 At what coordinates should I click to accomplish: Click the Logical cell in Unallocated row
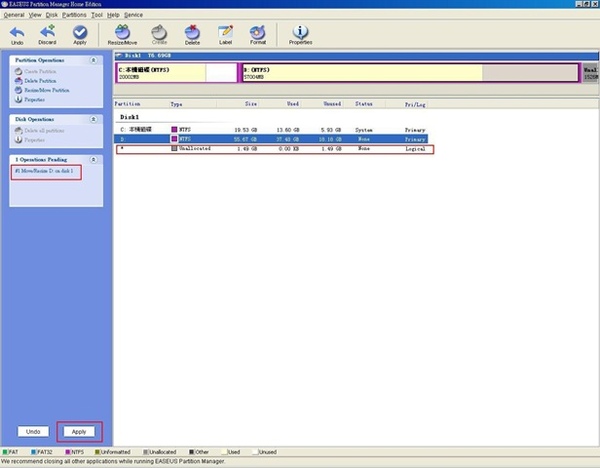pos(415,149)
